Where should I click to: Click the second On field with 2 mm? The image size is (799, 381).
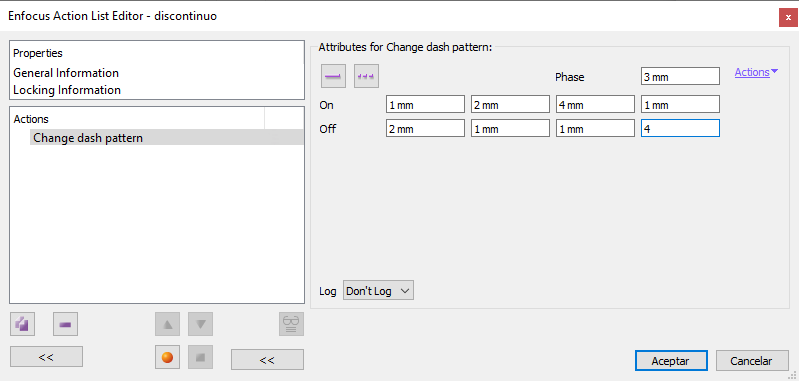coord(510,104)
